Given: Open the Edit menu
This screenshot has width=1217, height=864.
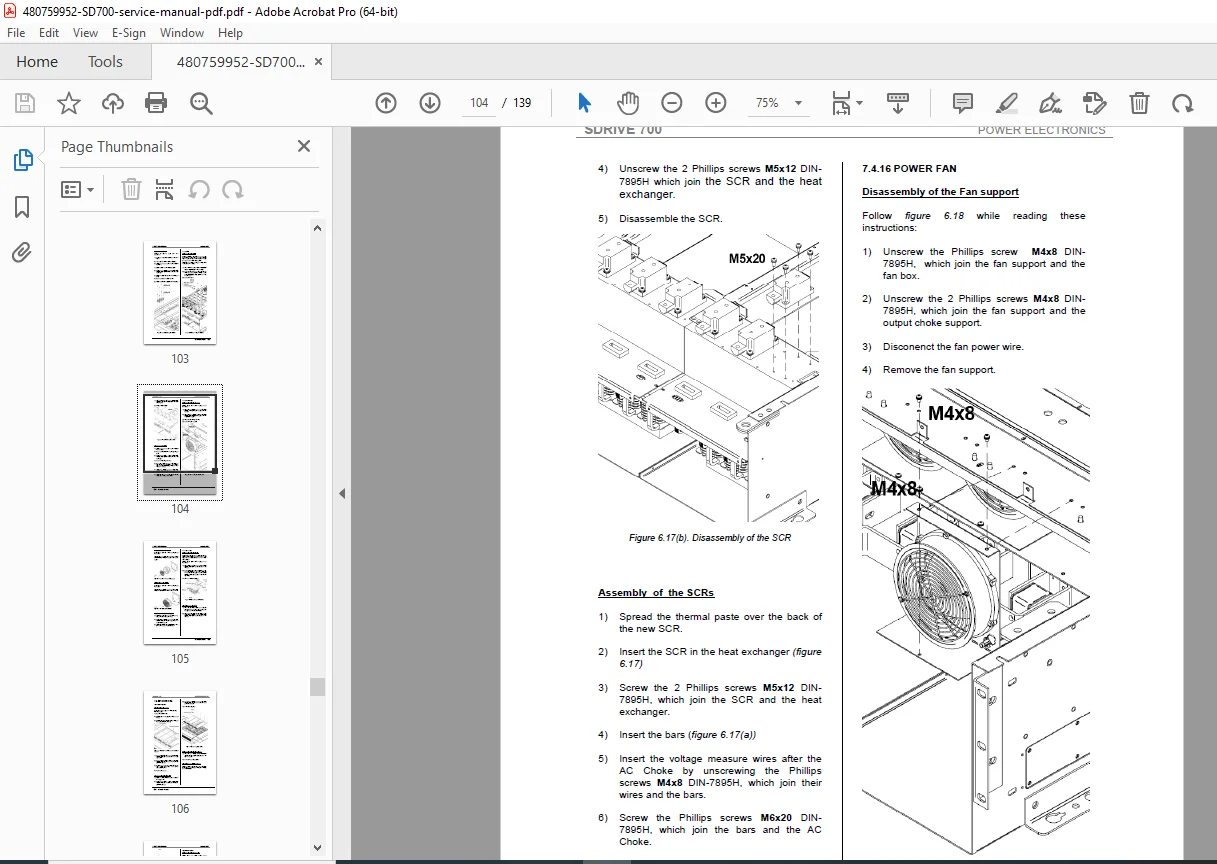Looking at the screenshot, I should pyautogui.click(x=49, y=33).
